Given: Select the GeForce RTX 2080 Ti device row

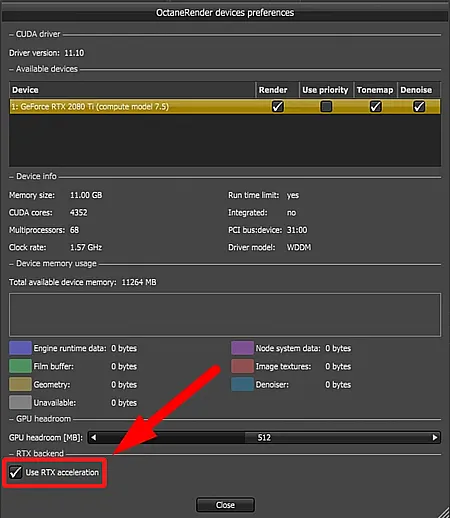Looking at the screenshot, I should tap(225, 107).
